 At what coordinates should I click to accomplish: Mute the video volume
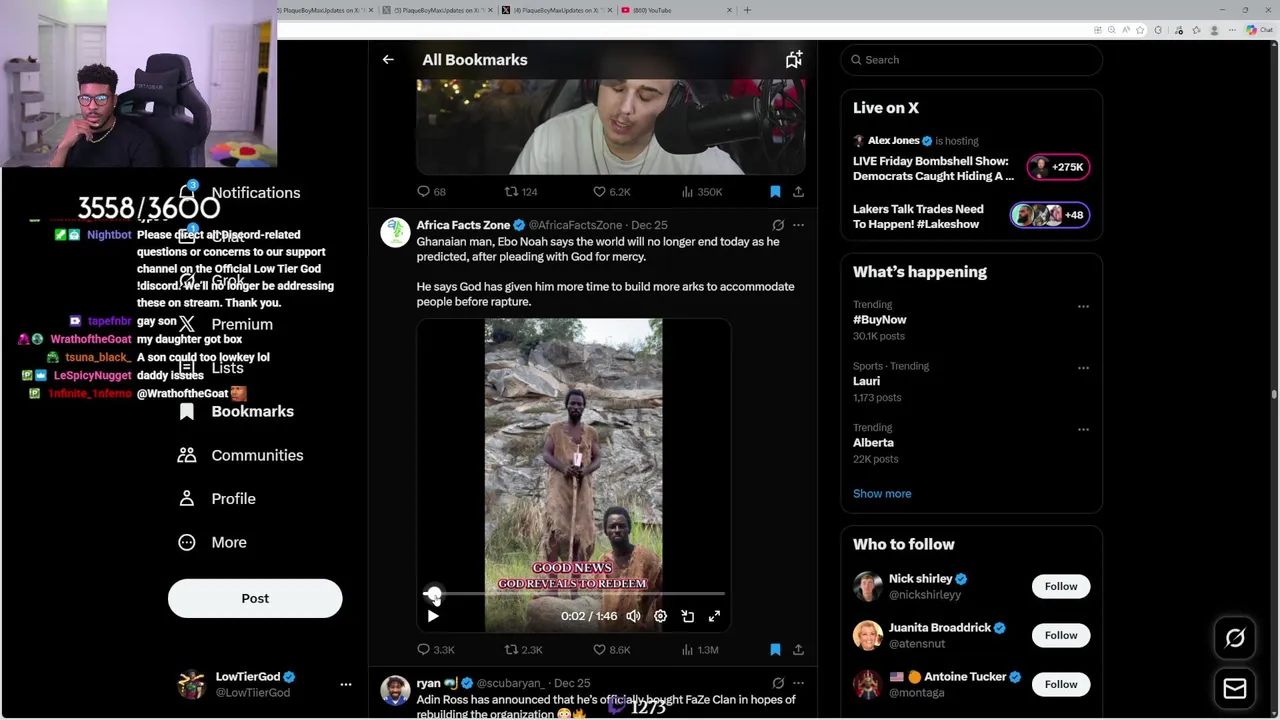[633, 616]
